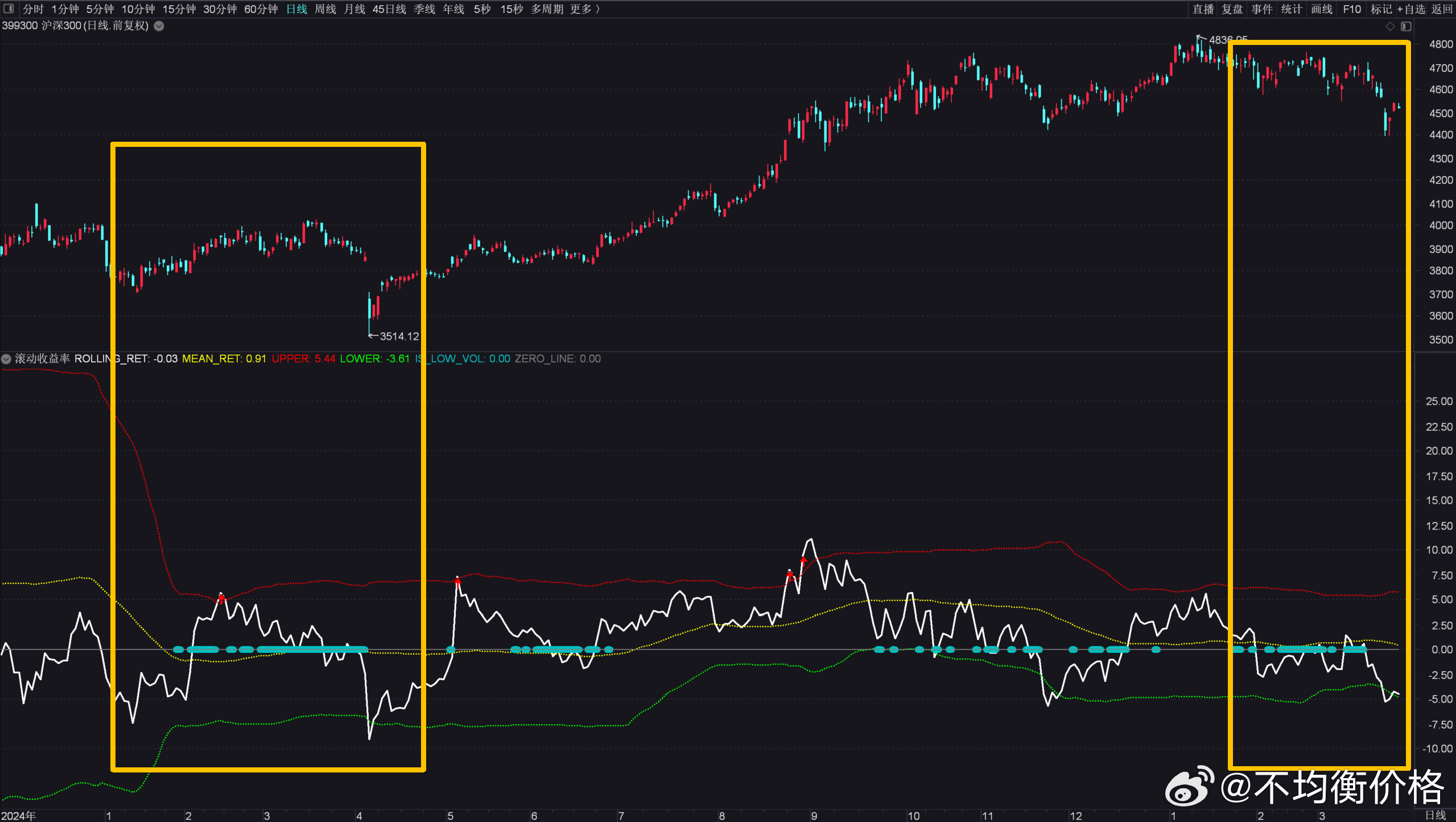Click 返回 to go back
Screen dimensions: 1456x822
(x=1442, y=9)
